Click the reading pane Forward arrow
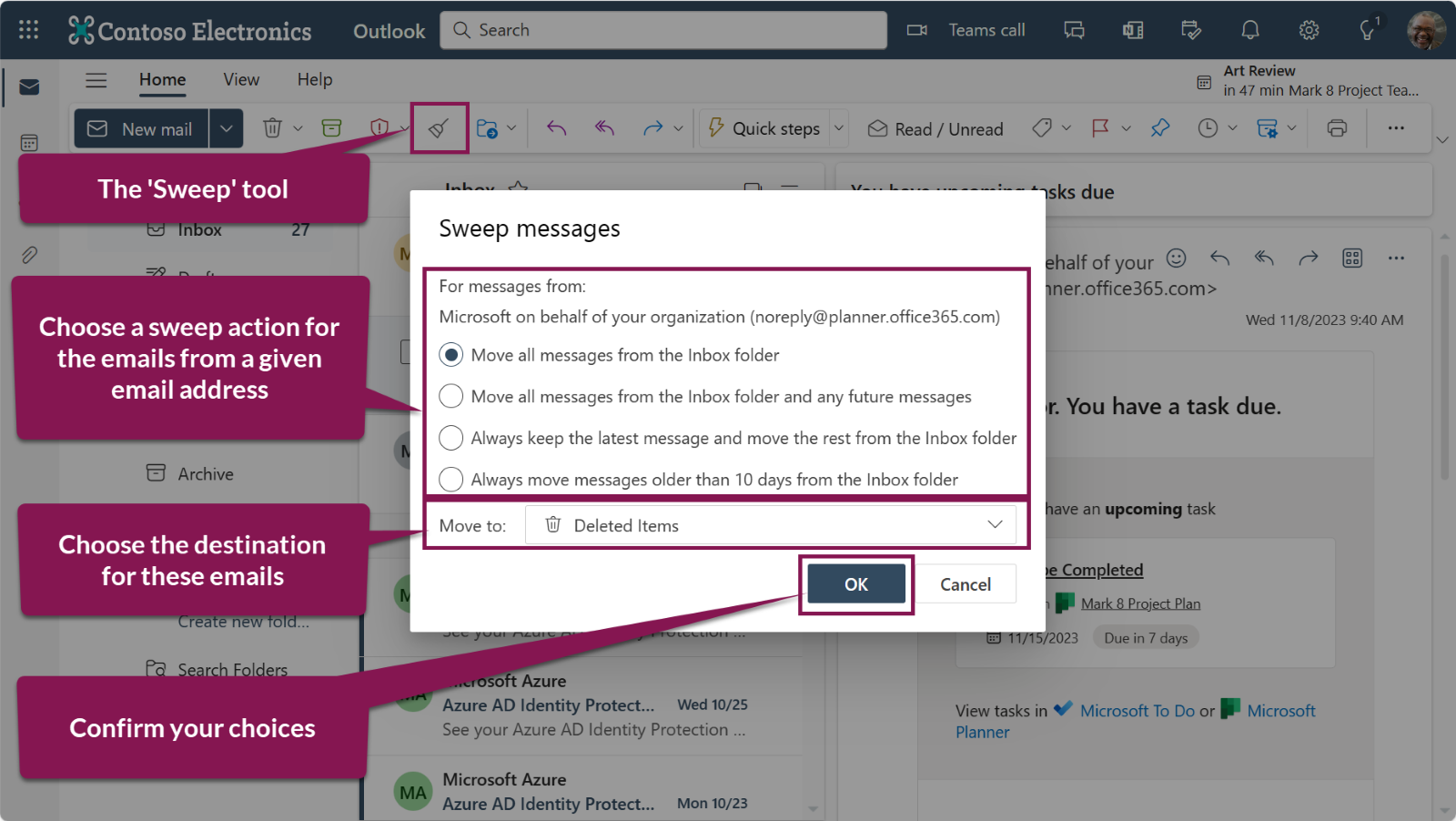 tap(1308, 258)
